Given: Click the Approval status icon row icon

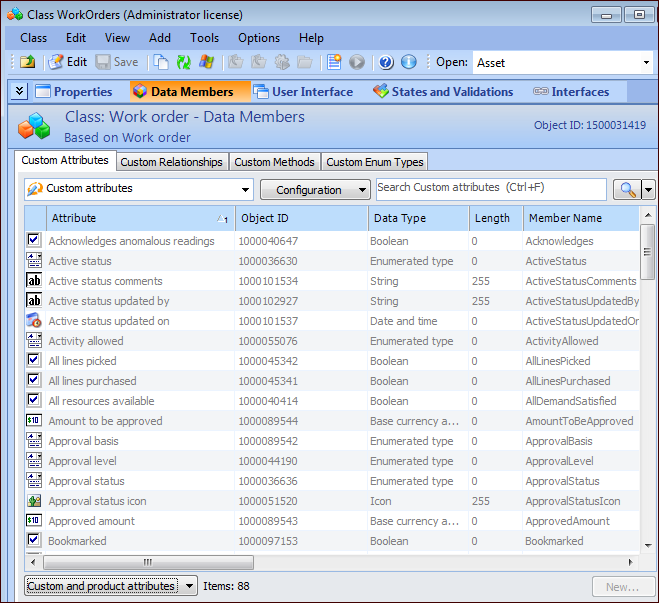Looking at the screenshot, I should point(34,501).
